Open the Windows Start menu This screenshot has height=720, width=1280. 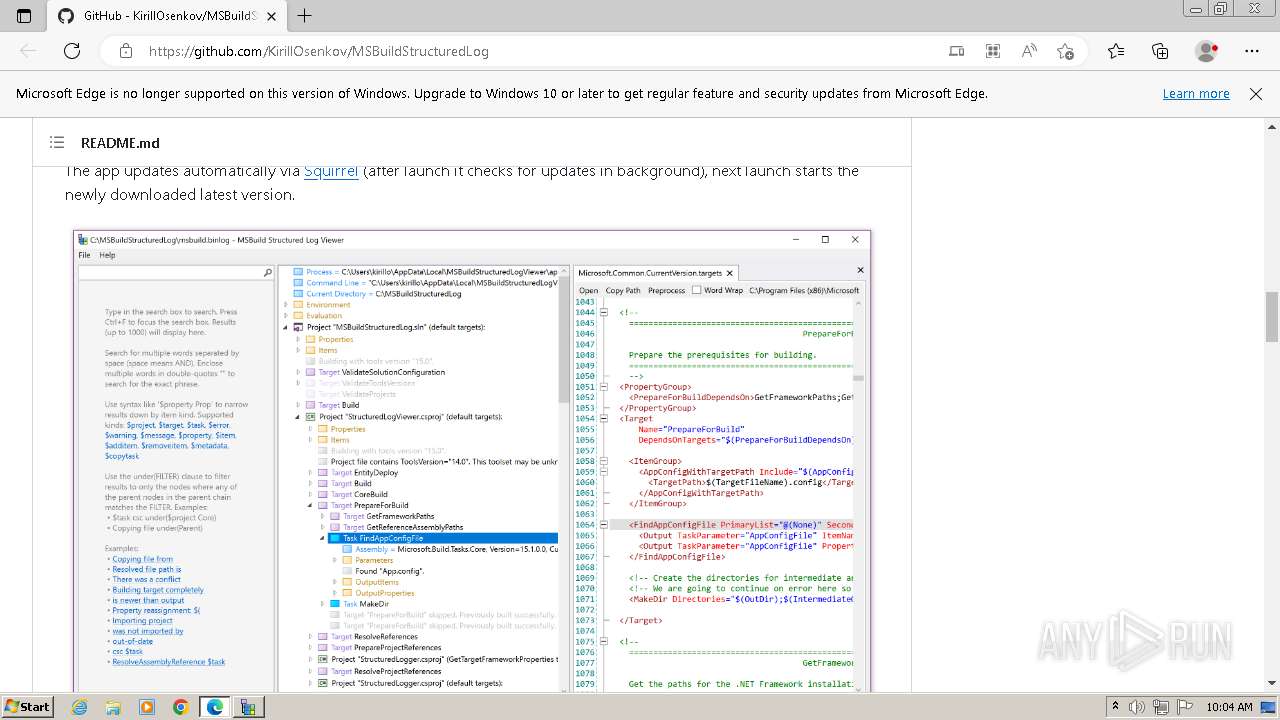pyautogui.click(x=27, y=706)
